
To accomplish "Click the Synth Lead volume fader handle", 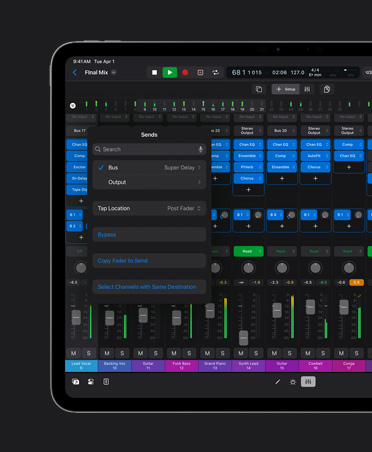I will (x=244, y=338).
